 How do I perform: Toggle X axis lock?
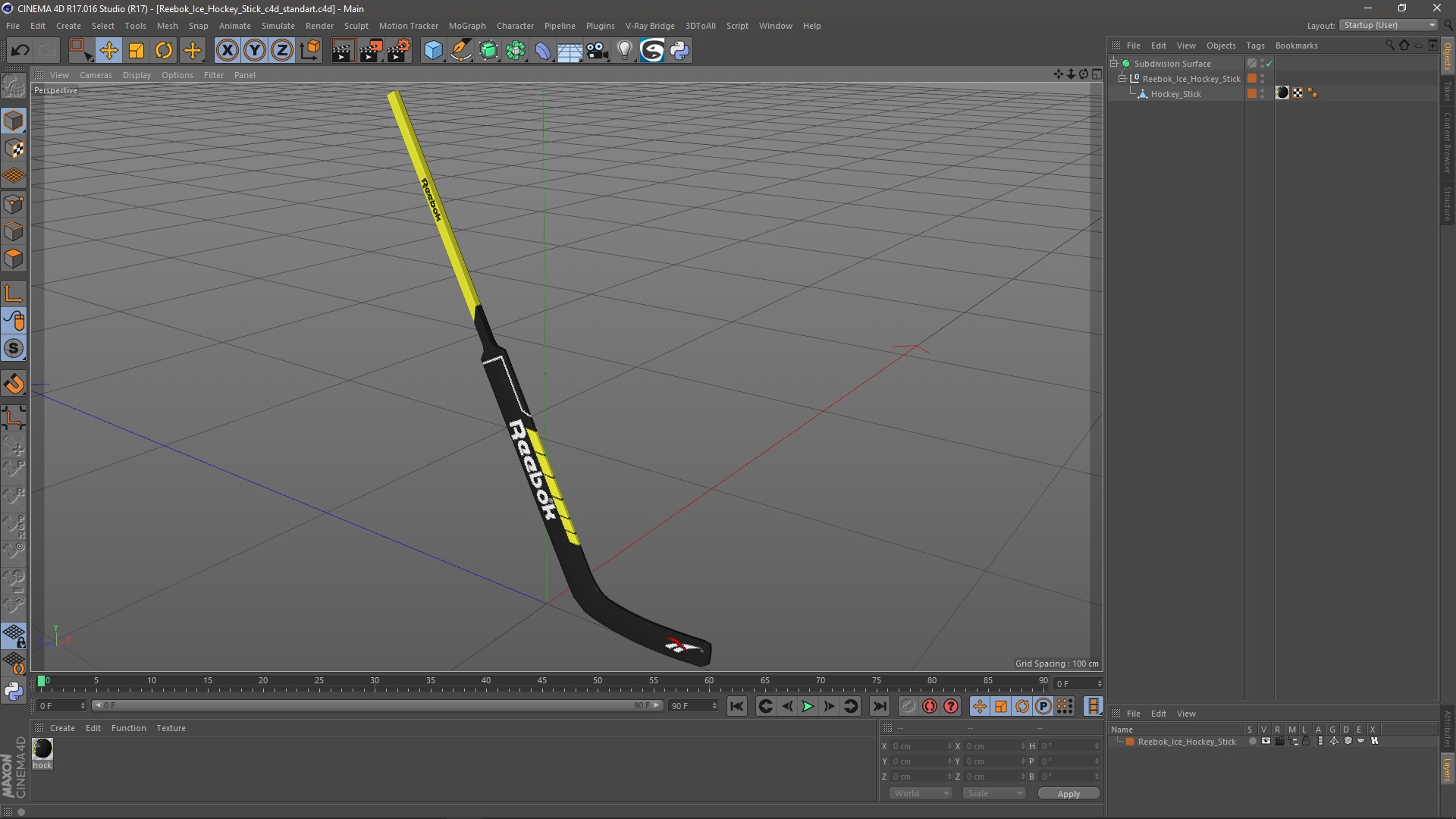pyautogui.click(x=227, y=51)
